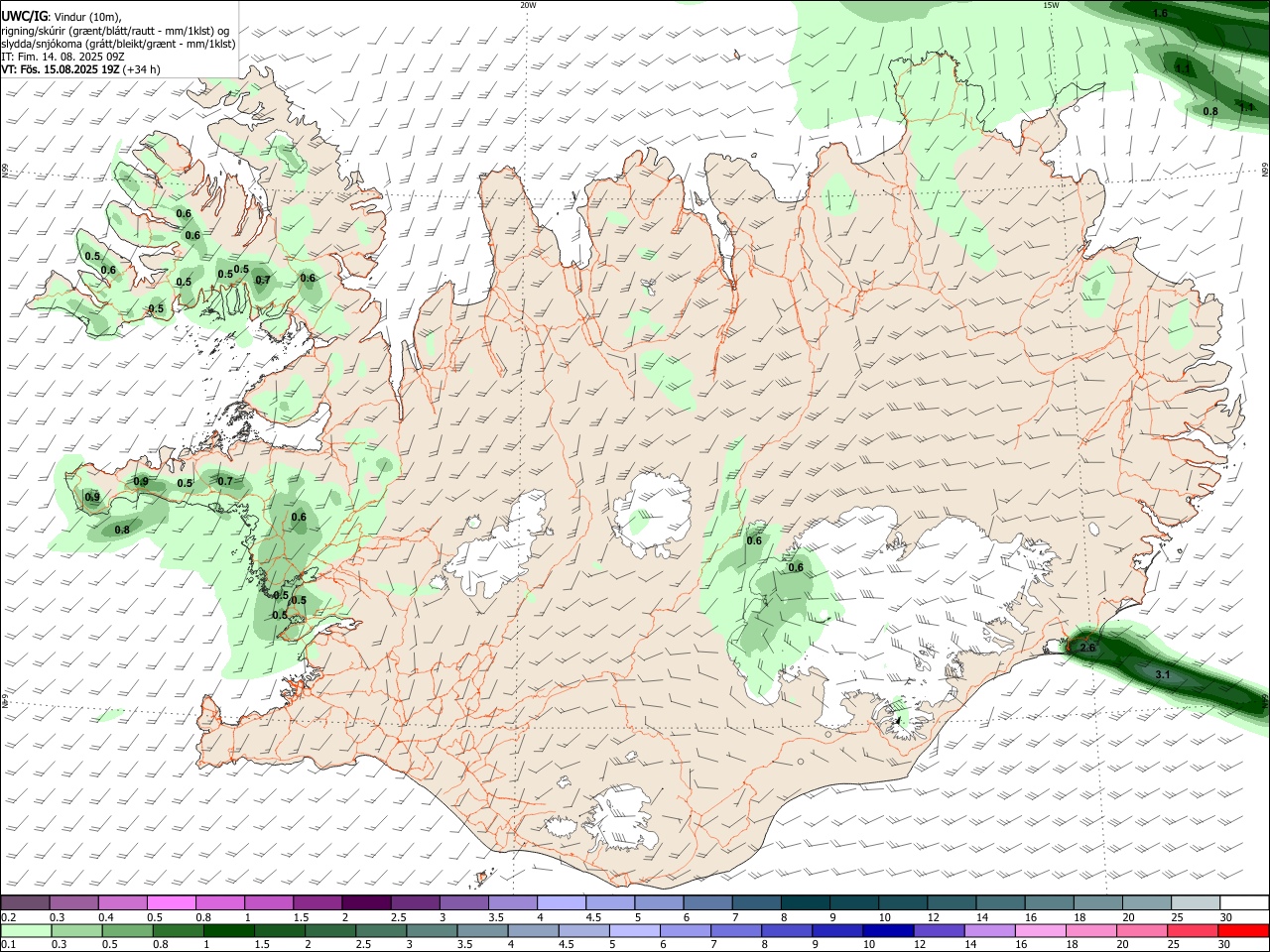This screenshot has height=952, width=1270.
Task: Click the 1.6 precipitation value in the top-right corner
Action: [x=1160, y=14]
